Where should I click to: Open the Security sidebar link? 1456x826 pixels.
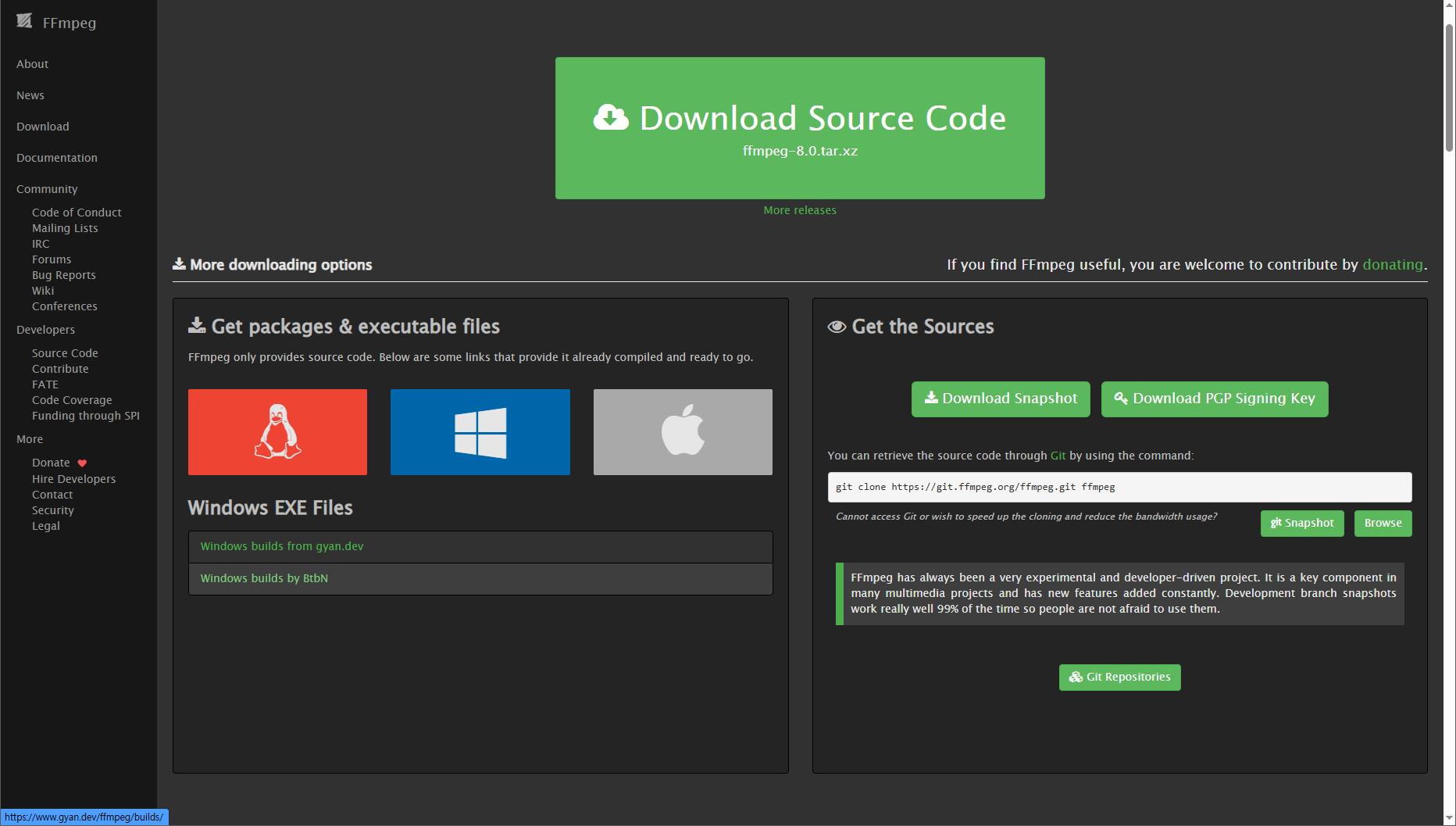53,510
